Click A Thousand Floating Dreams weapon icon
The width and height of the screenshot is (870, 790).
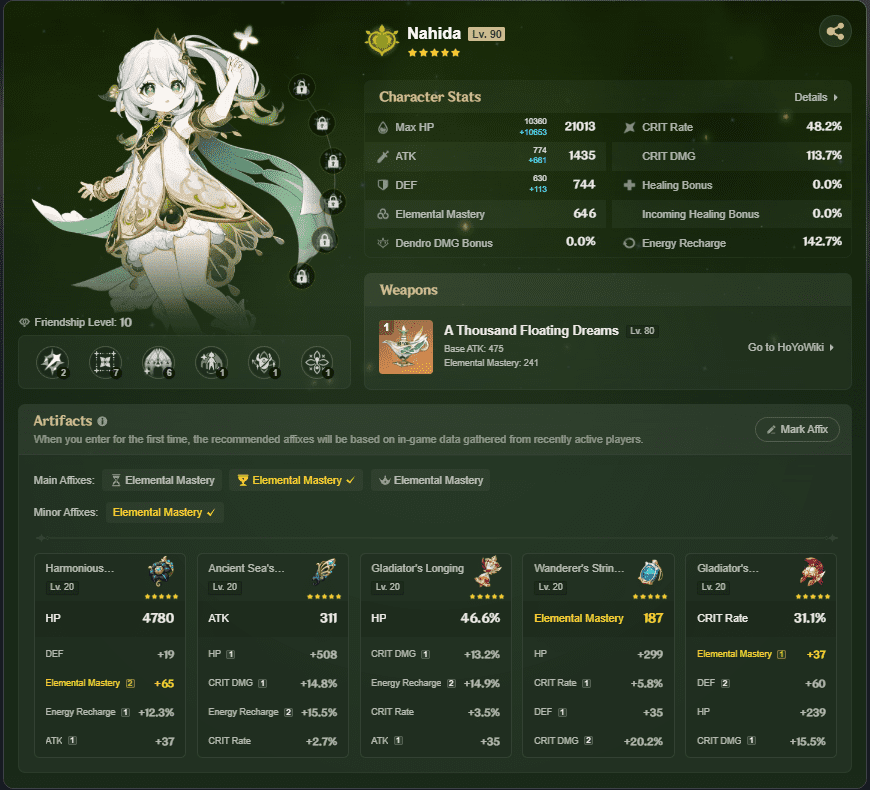click(406, 347)
